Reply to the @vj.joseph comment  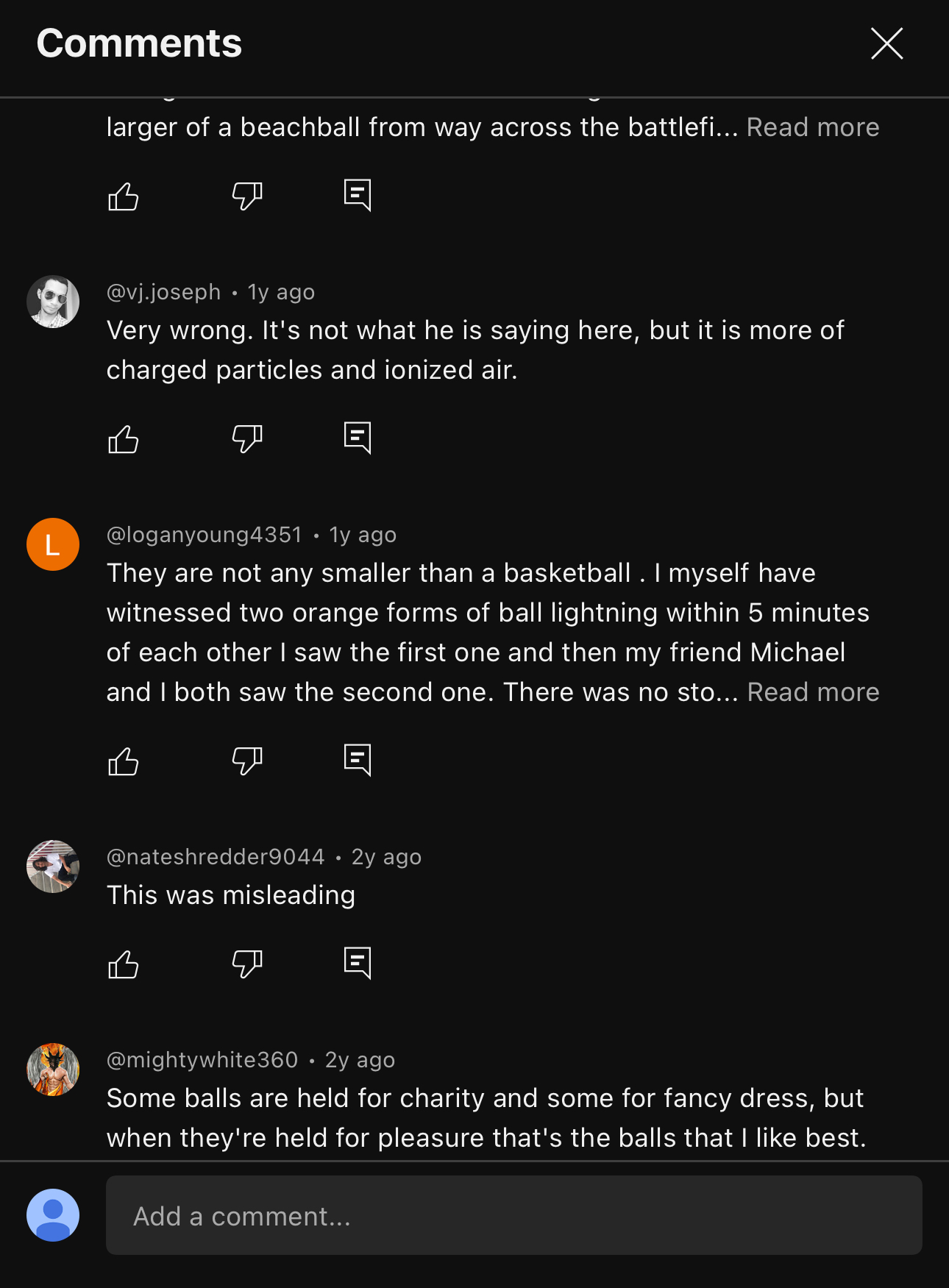(x=358, y=438)
